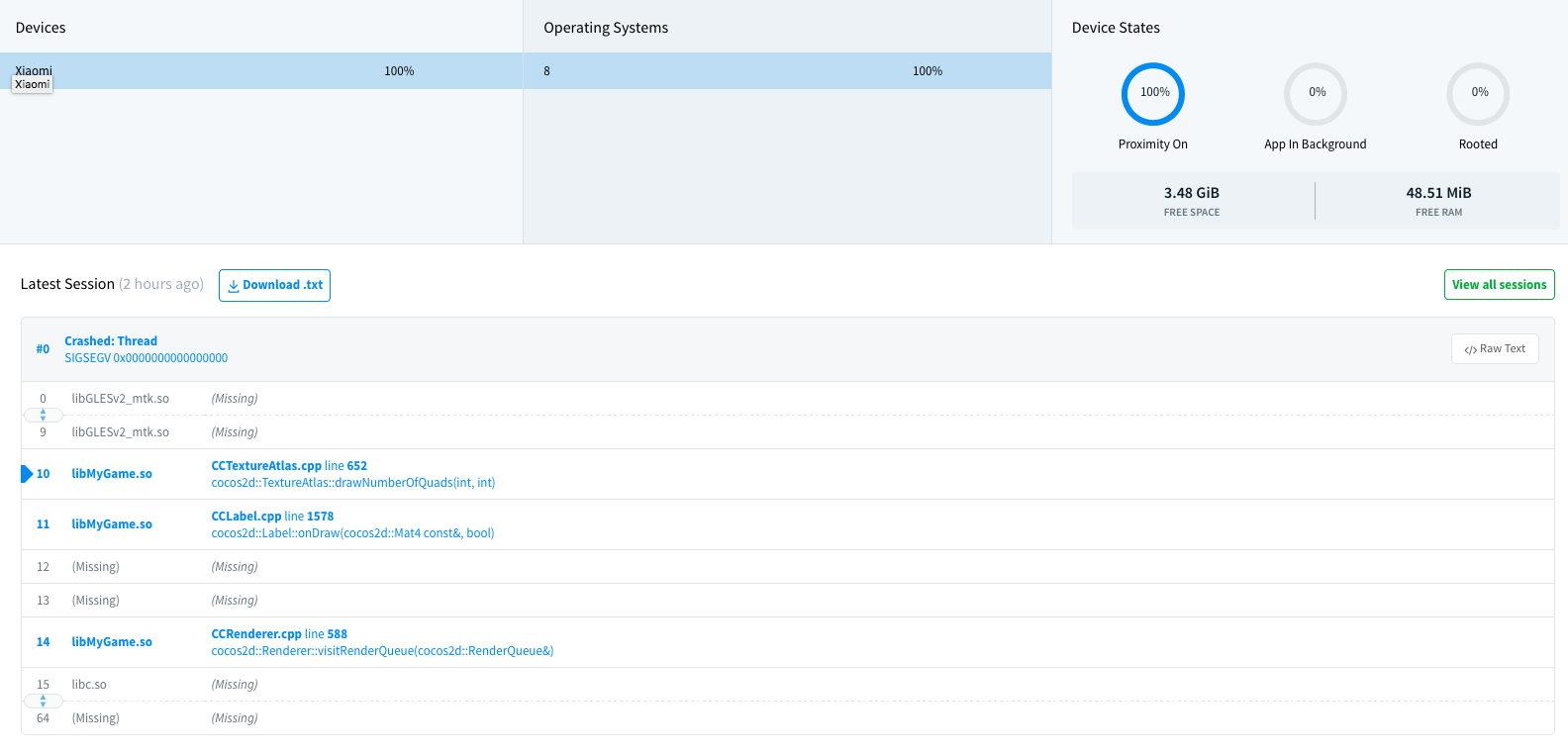Click the 3.48 GiB free space stat

(1192, 194)
